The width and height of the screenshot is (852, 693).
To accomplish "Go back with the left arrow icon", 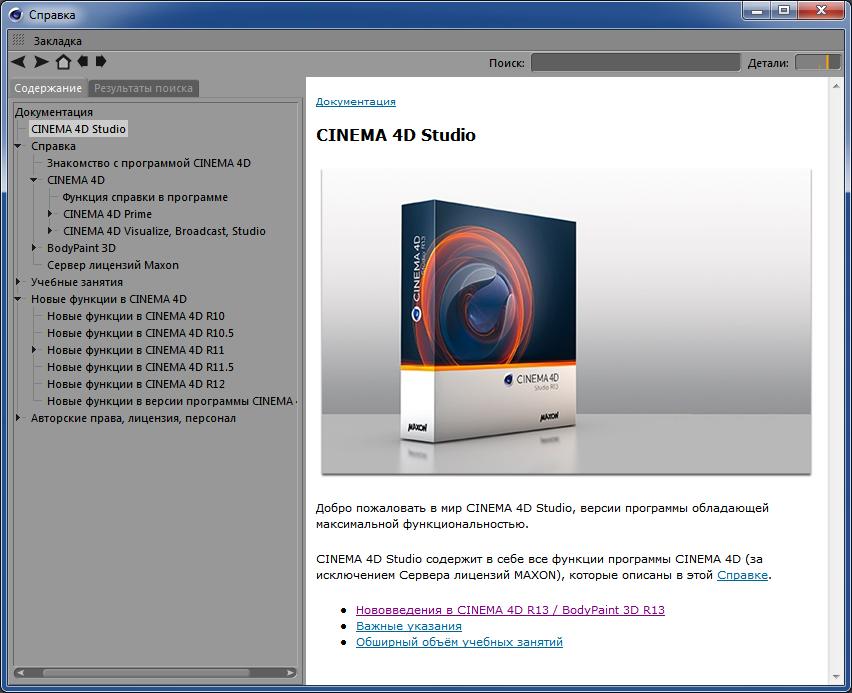I will coord(18,62).
